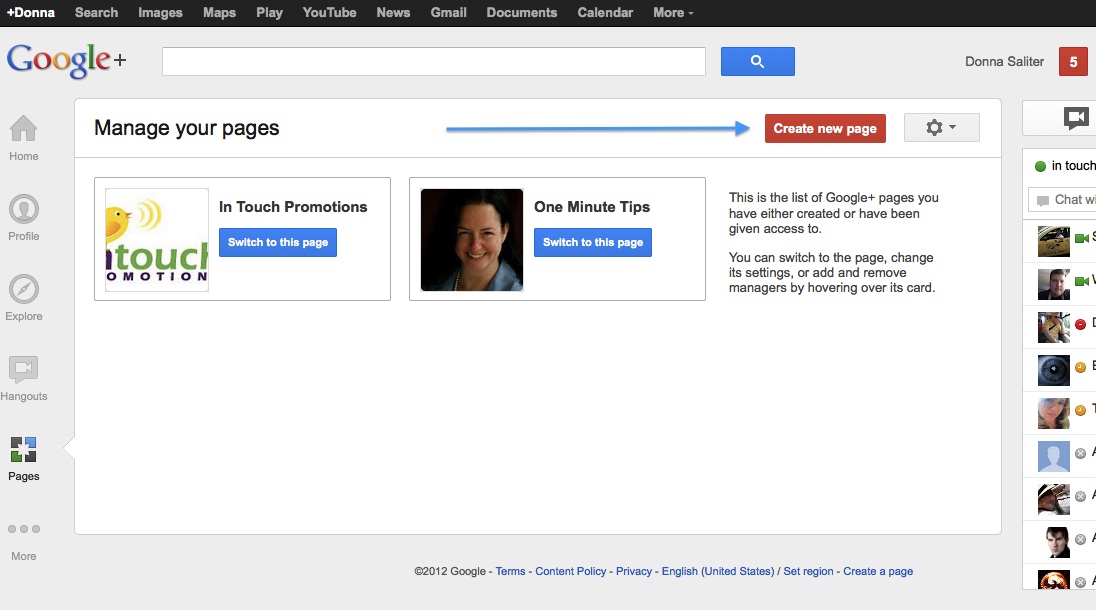Image resolution: width=1096 pixels, height=610 pixels.
Task: Click the Google+ logo
Action: 66,60
